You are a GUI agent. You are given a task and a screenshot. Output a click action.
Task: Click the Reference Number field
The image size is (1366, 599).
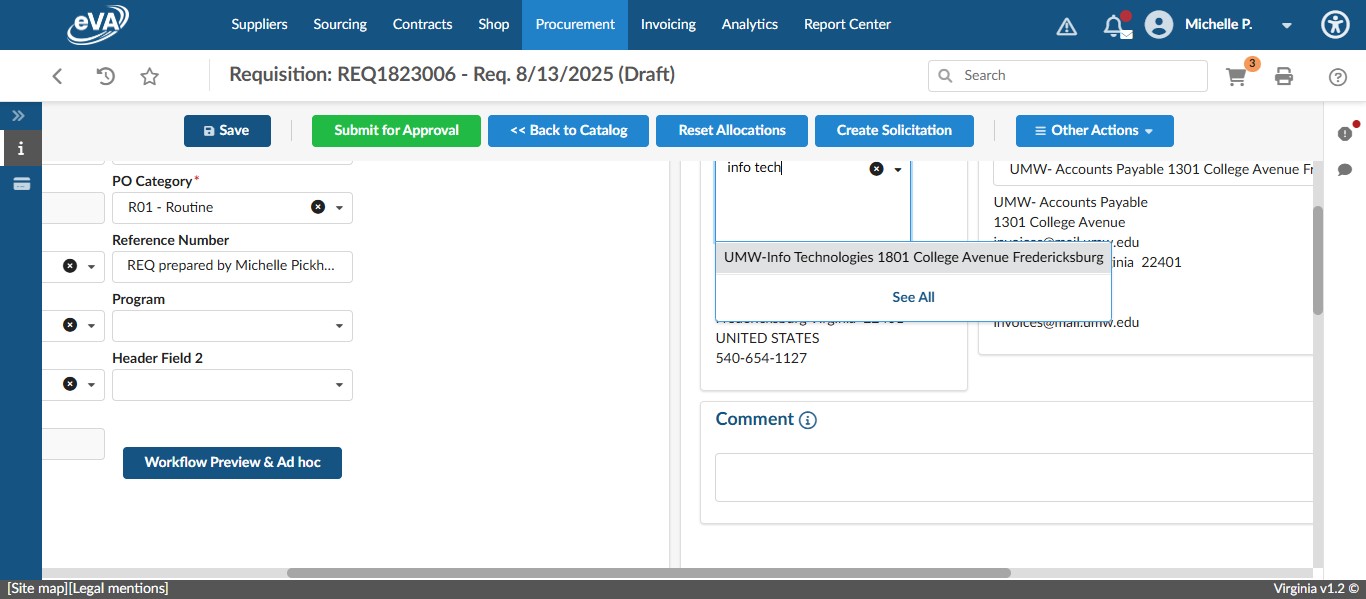[x=232, y=266]
